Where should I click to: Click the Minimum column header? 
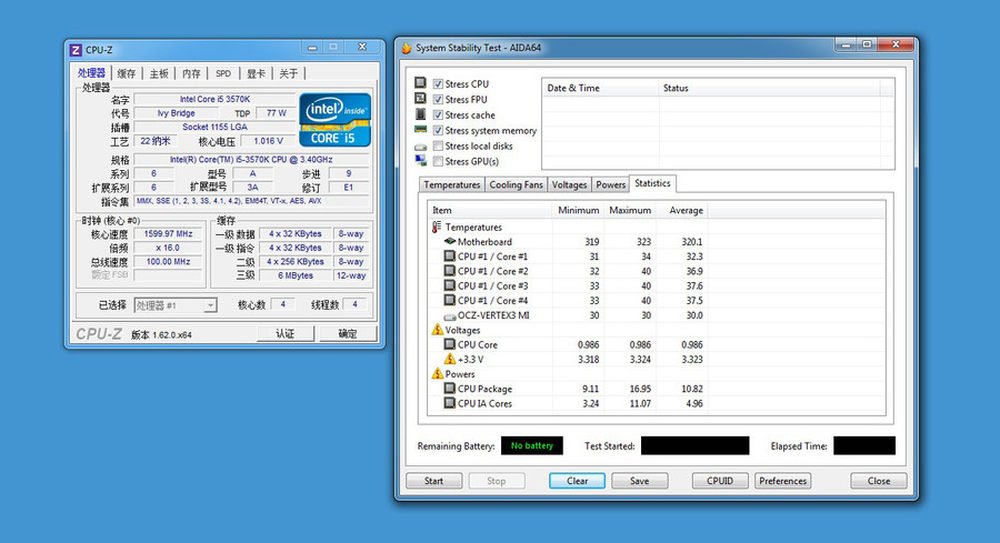coord(578,210)
